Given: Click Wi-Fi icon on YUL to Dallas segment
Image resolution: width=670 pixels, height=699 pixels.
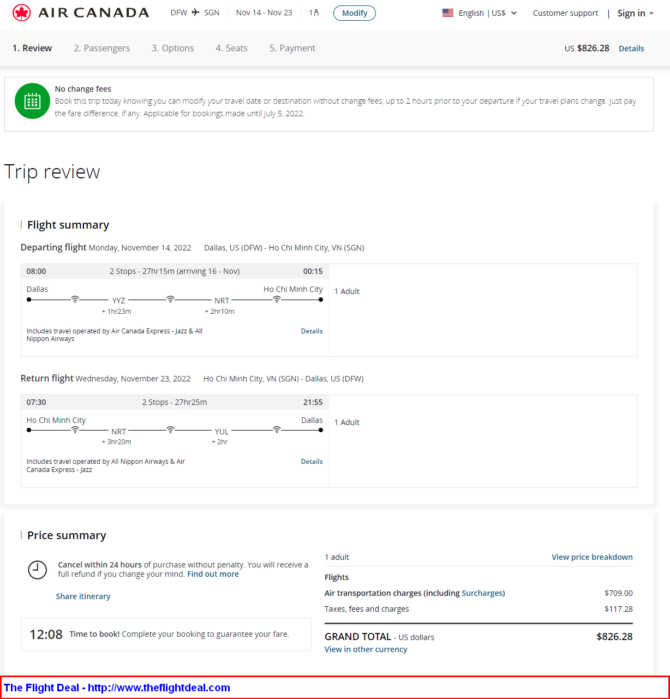Looking at the screenshot, I should pos(277,430).
